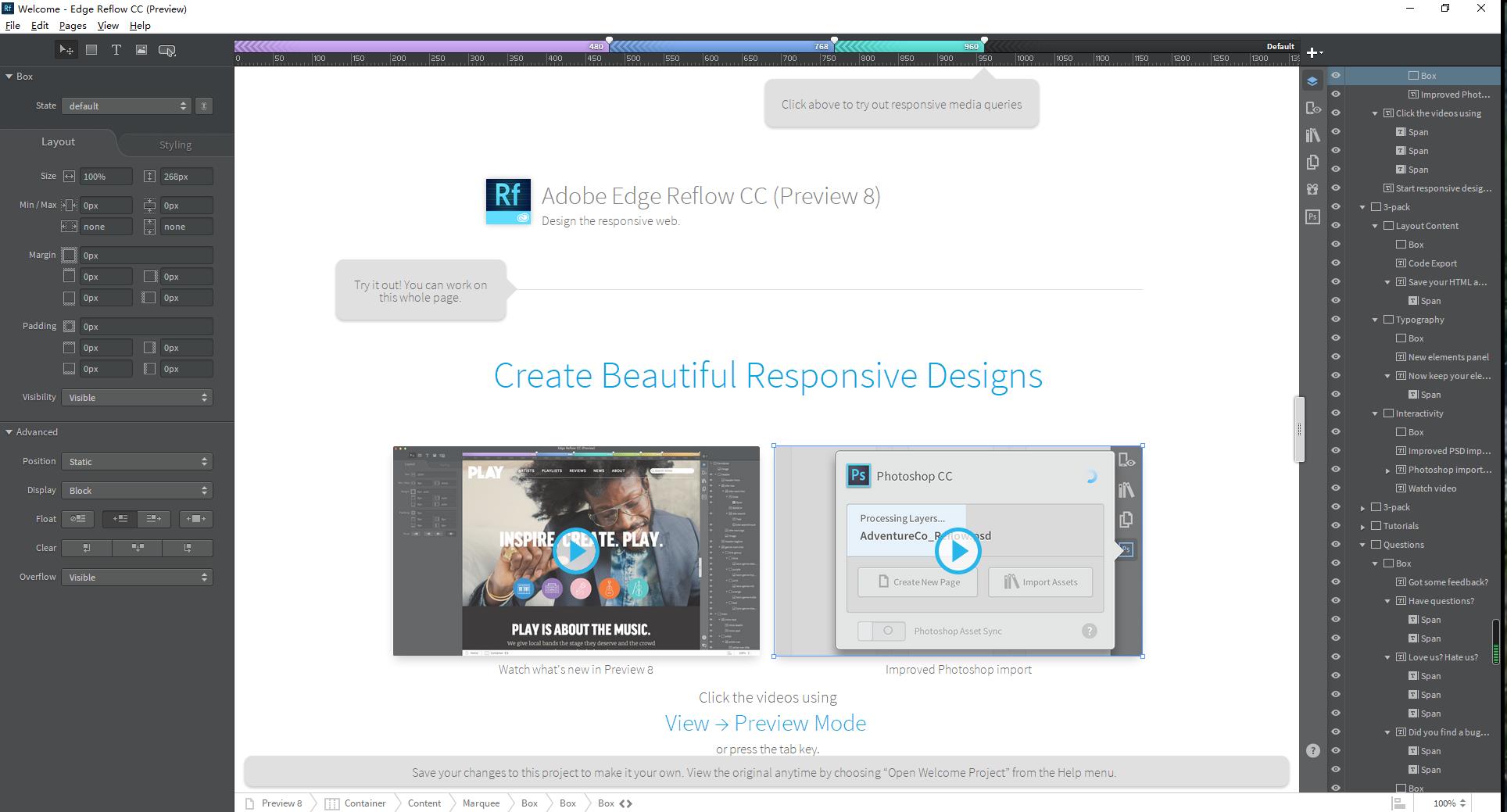The width and height of the screenshot is (1507, 812).
Task: Collapse the Typography tree item
Action: tap(1375, 320)
